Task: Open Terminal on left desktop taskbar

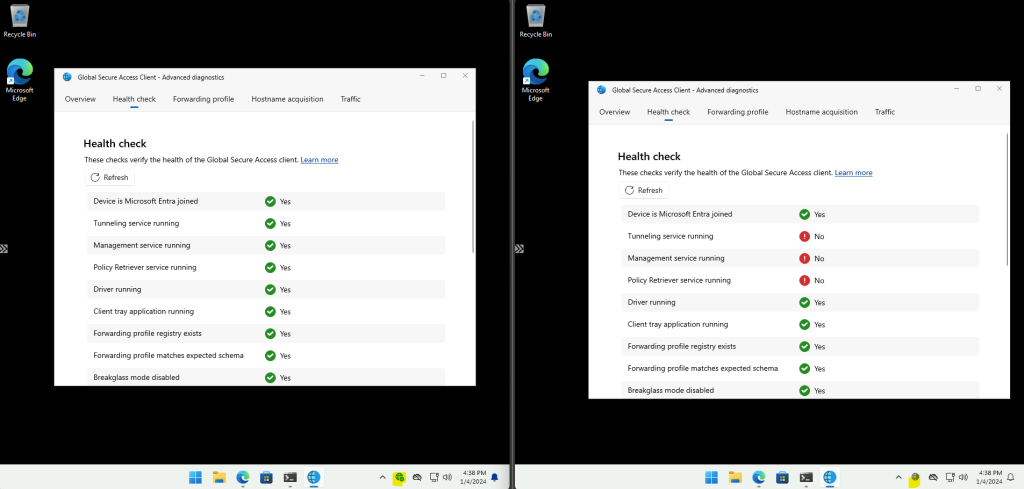Action: 290,477
